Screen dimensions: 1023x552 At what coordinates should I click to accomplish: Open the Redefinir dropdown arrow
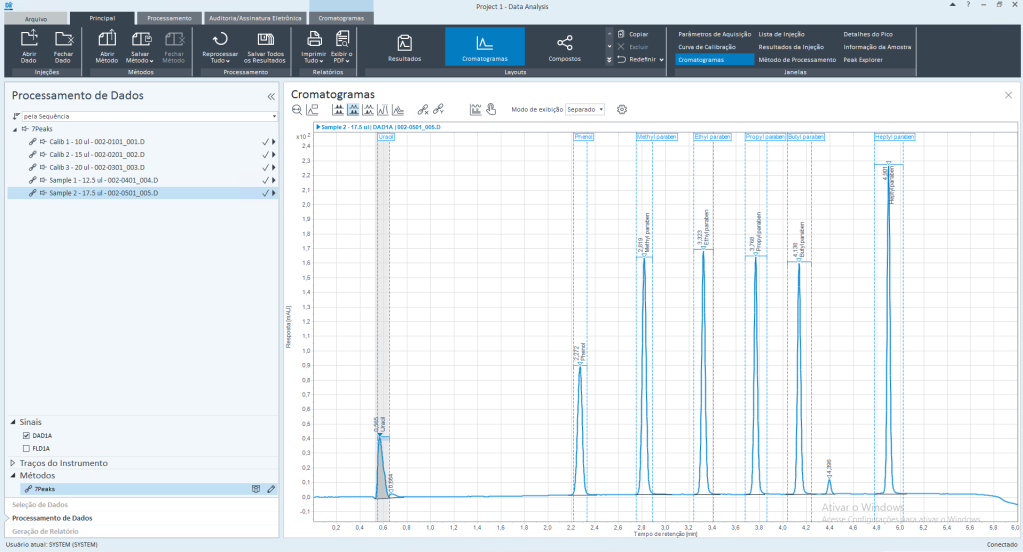pyautogui.click(x=662, y=59)
